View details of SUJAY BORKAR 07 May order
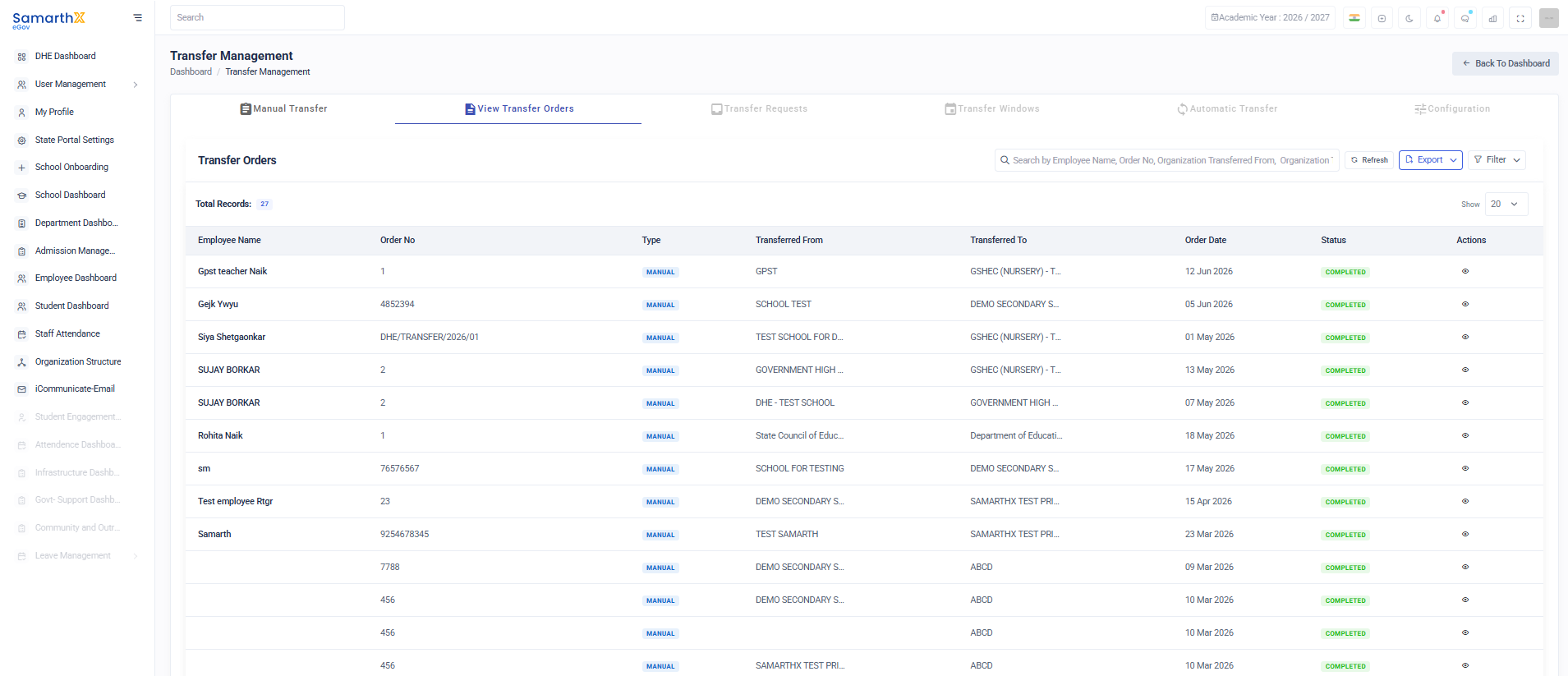1568x676 pixels. (1465, 402)
